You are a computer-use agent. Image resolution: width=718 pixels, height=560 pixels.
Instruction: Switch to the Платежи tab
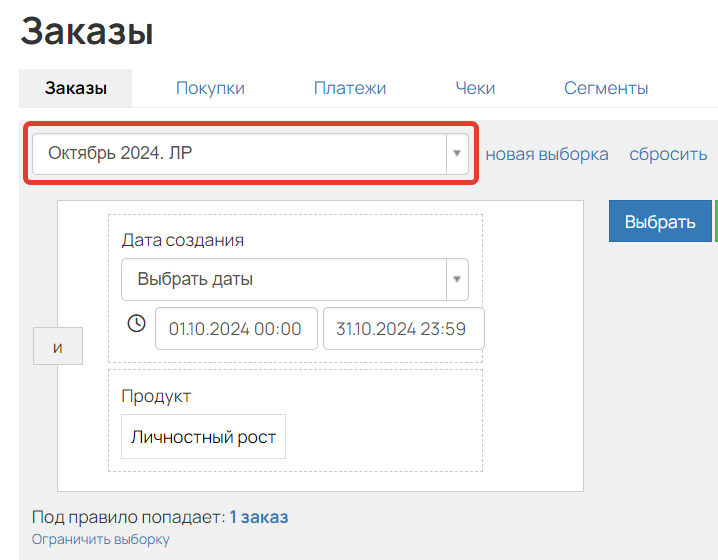(350, 88)
